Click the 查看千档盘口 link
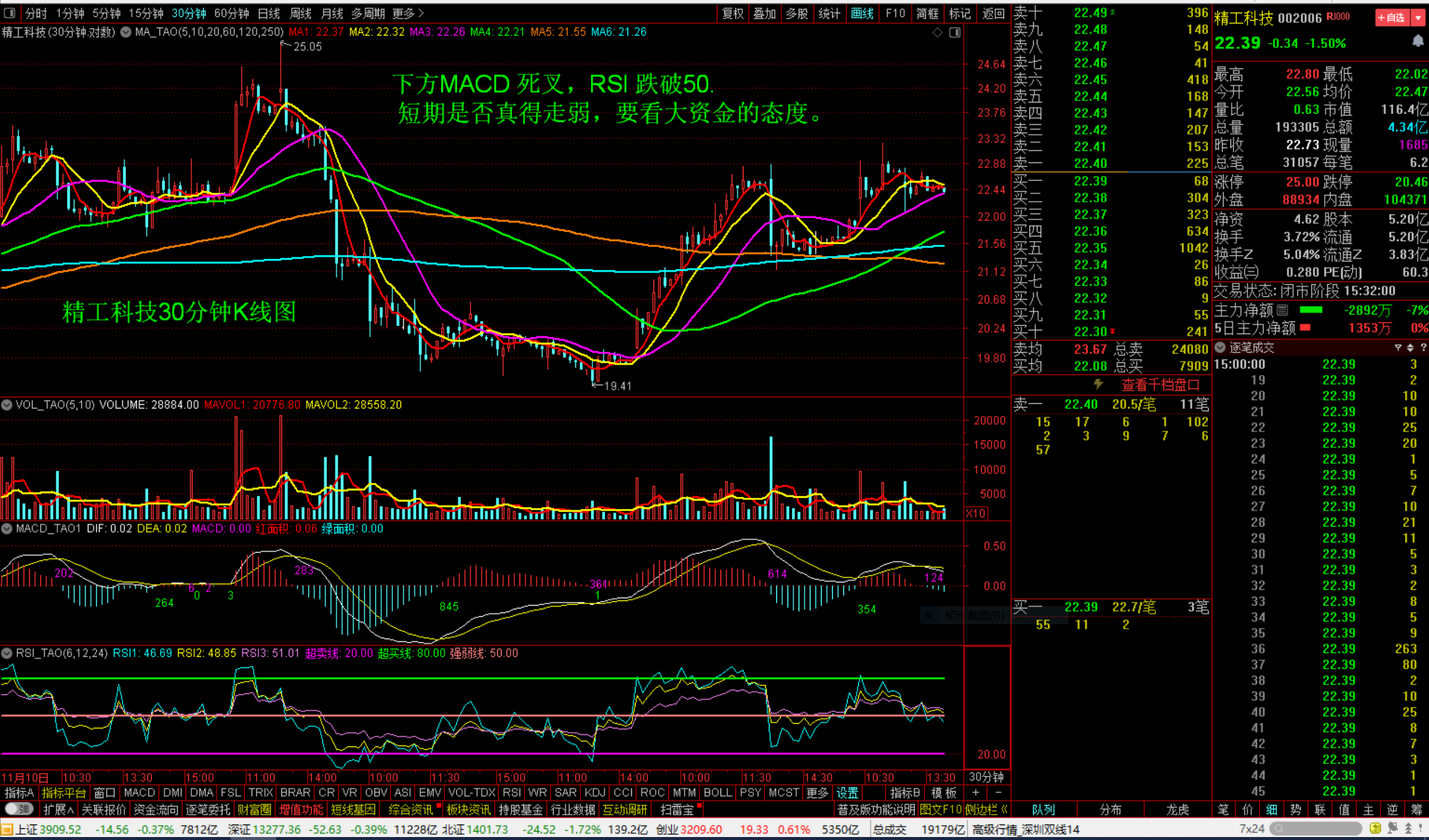Image resolution: width=1429 pixels, height=840 pixels. (1160, 384)
